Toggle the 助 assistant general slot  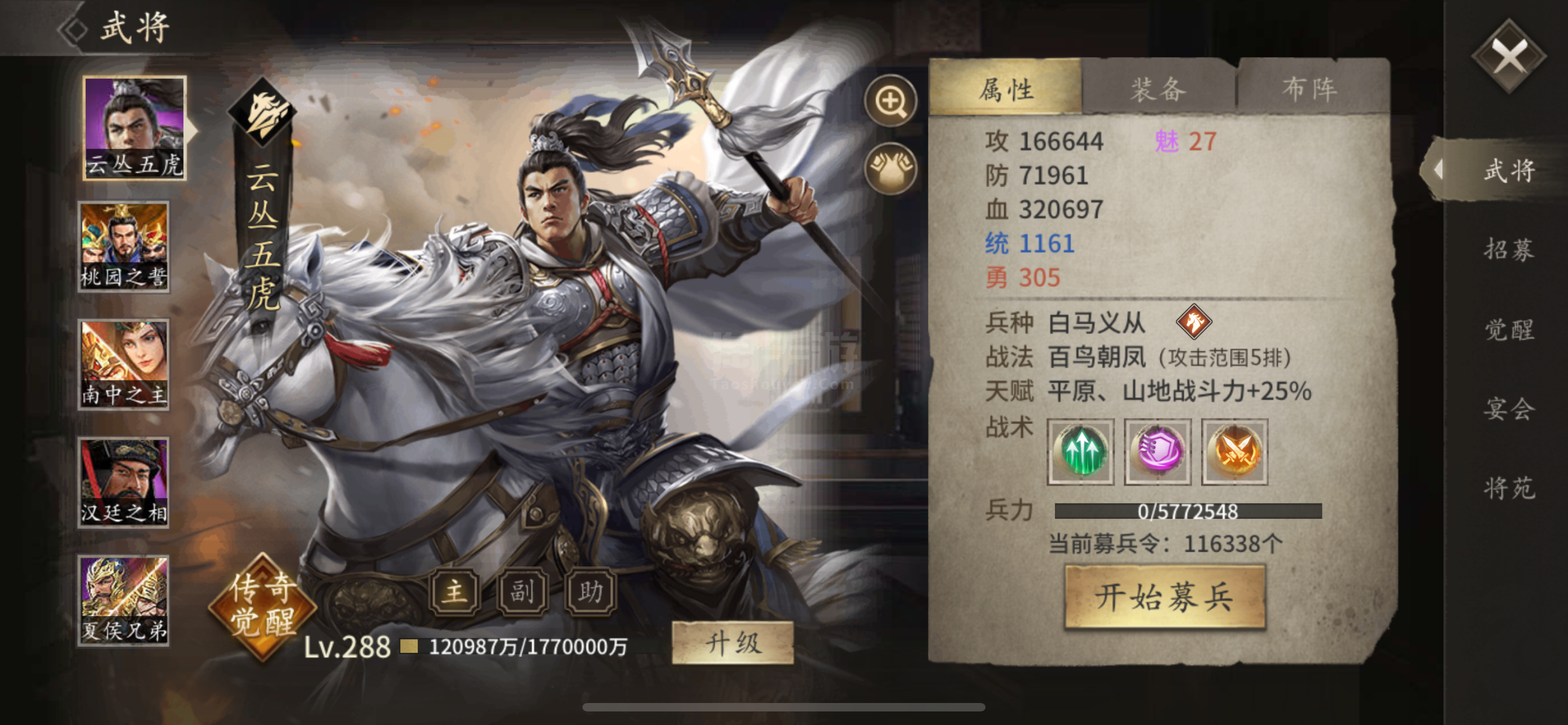[590, 591]
